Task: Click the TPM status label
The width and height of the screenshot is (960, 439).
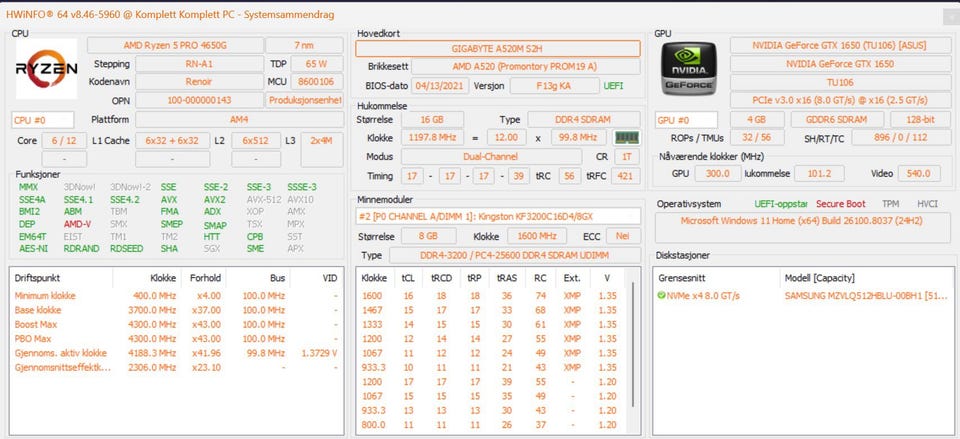Action: 891,204
